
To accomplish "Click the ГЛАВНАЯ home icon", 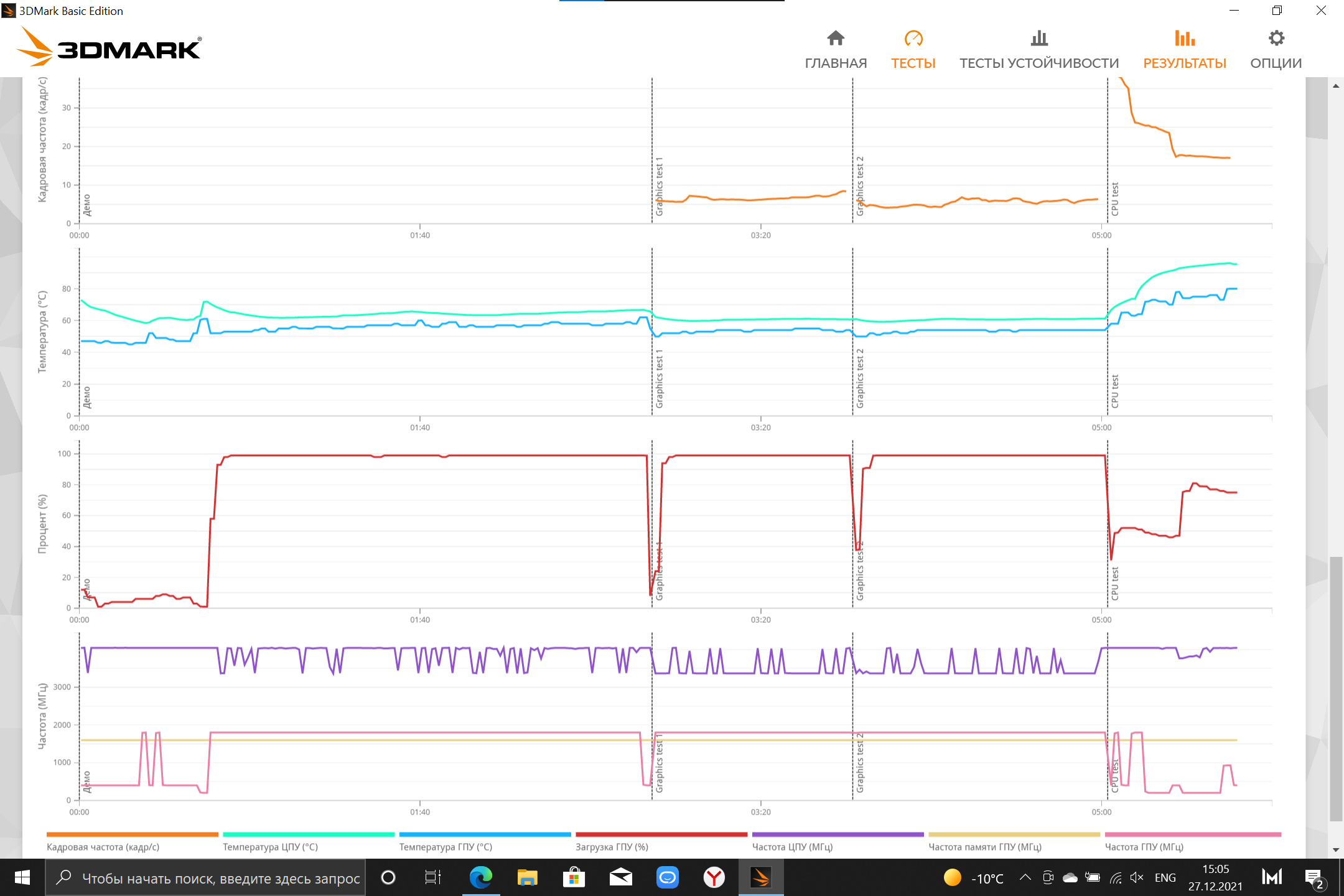I will 835,39.
